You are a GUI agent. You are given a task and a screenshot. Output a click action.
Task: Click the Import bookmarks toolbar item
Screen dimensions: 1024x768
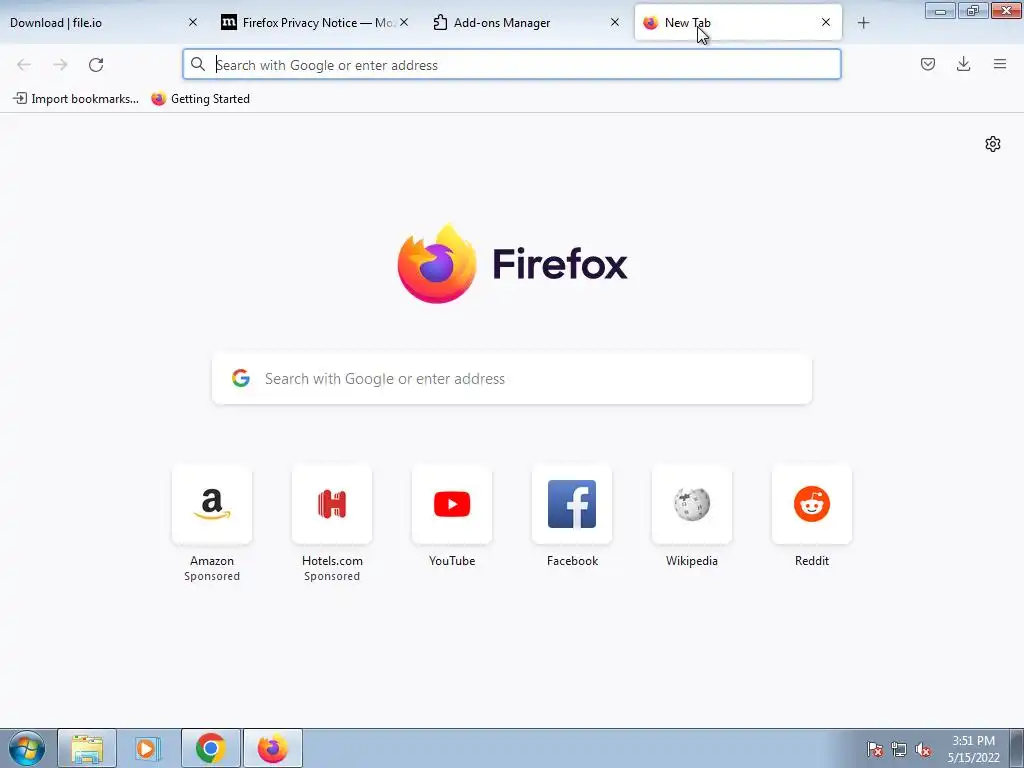(x=76, y=99)
